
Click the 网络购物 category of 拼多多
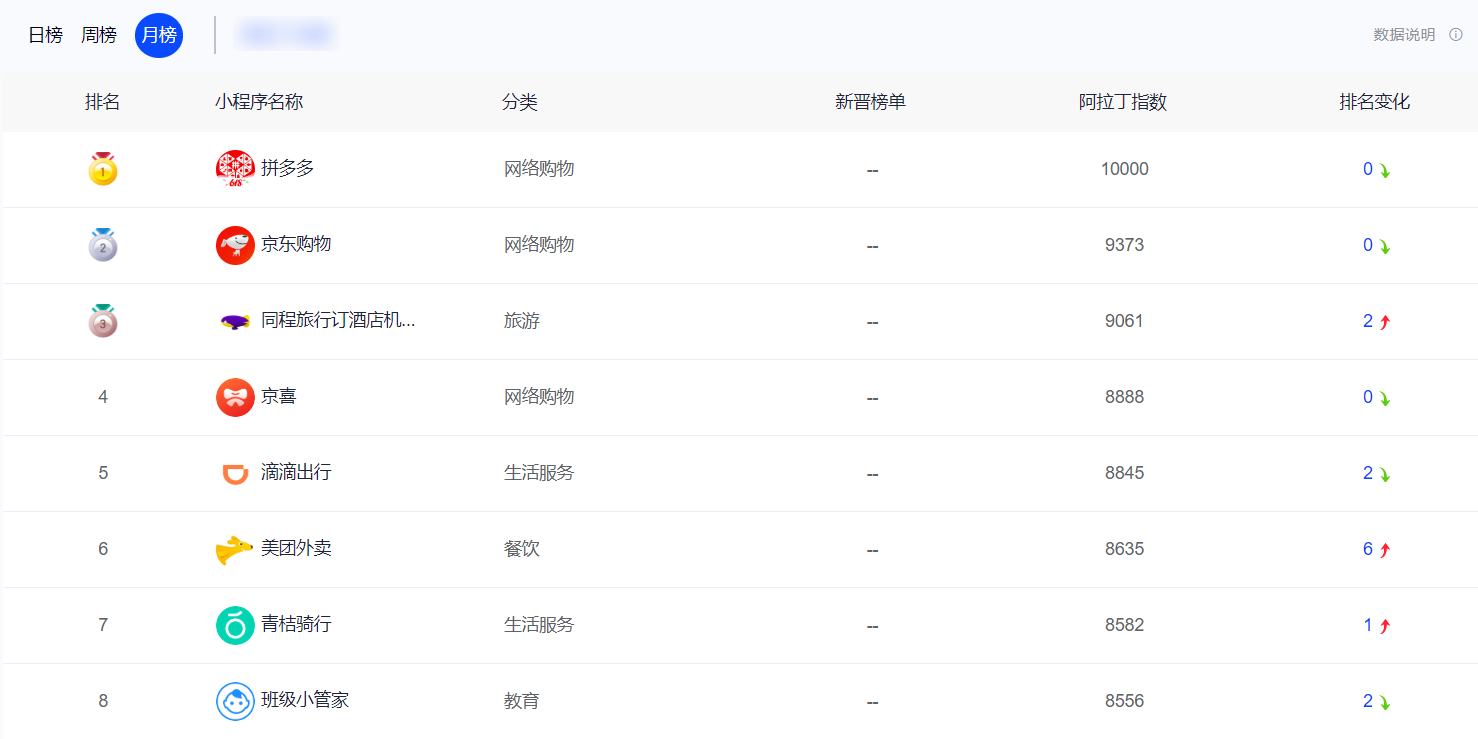(539, 169)
